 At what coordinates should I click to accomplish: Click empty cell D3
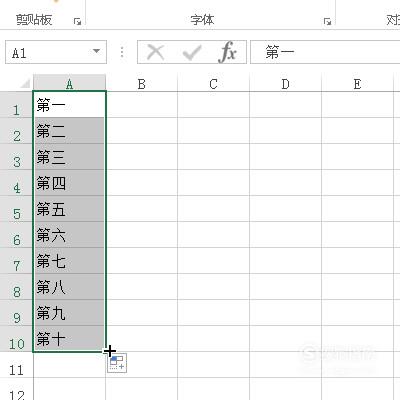click(285, 157)
